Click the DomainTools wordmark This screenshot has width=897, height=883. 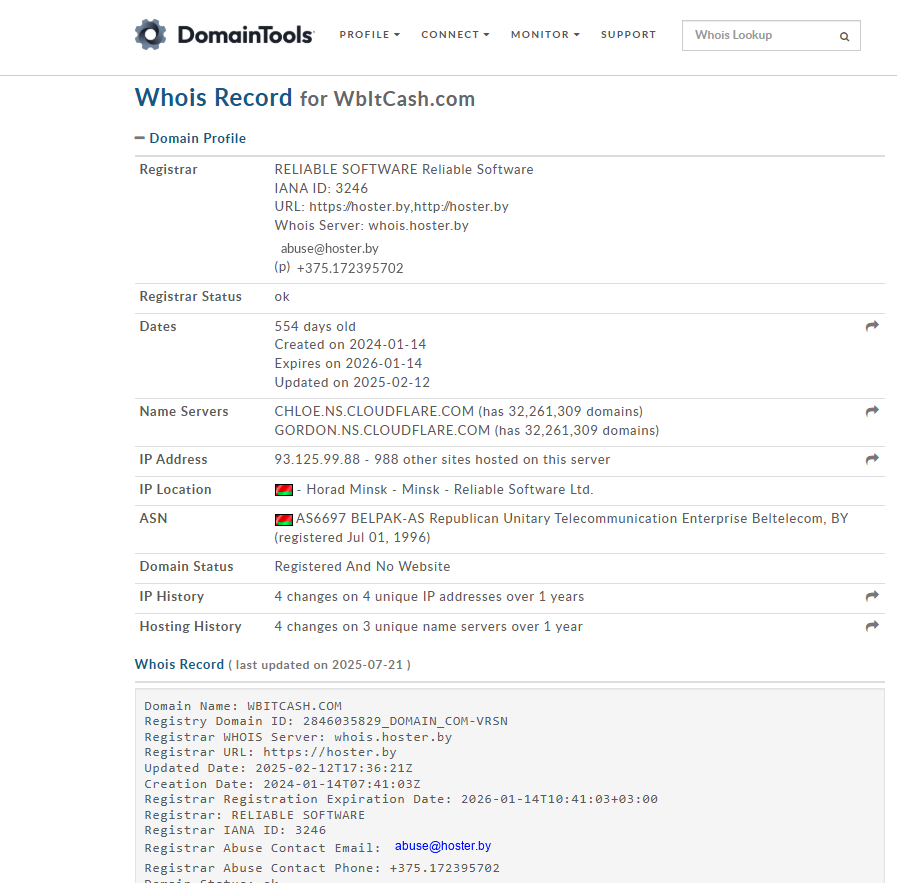click(246, 35)
